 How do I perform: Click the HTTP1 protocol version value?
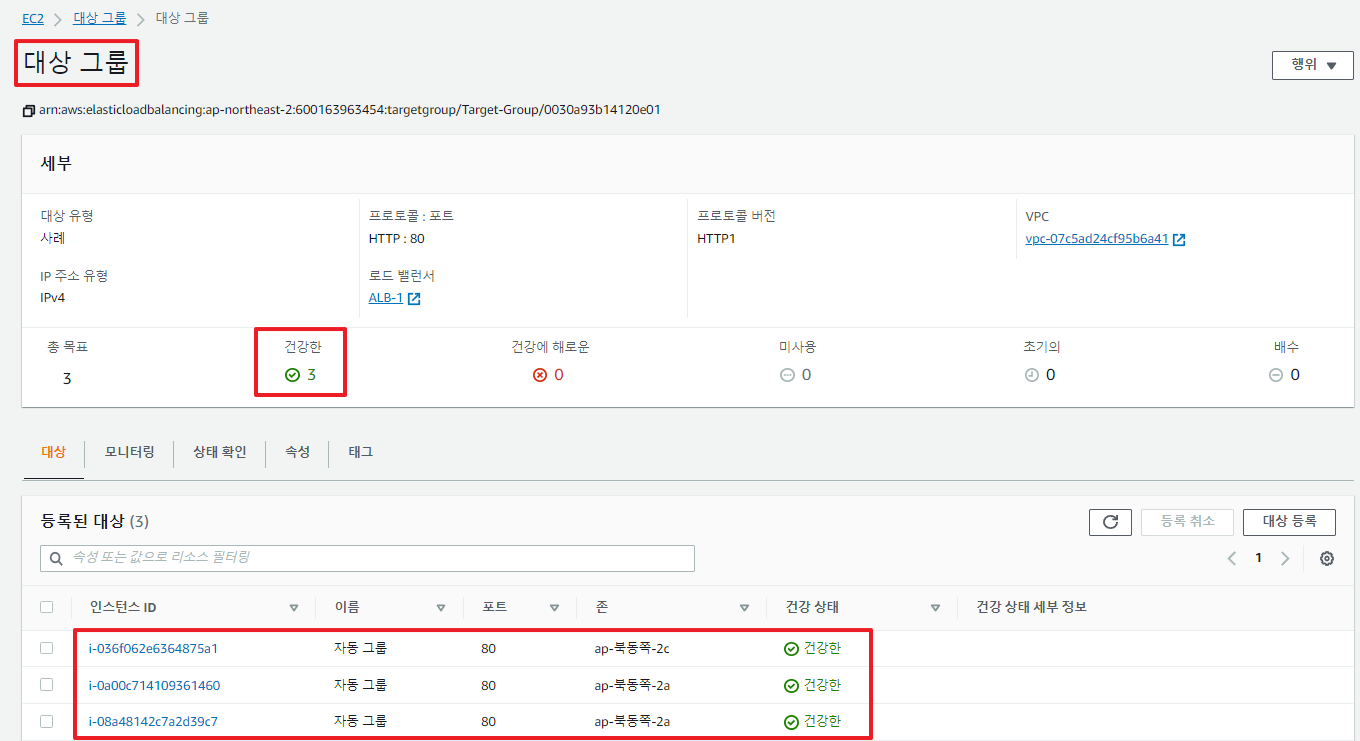click(x=716, y=238)
